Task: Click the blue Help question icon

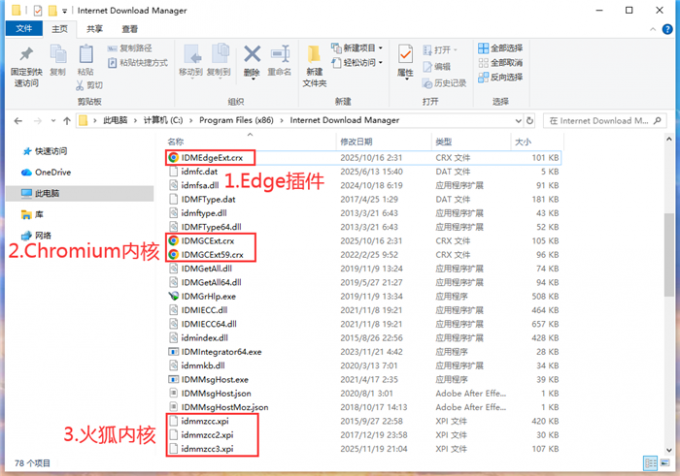Action: [667, 29]
